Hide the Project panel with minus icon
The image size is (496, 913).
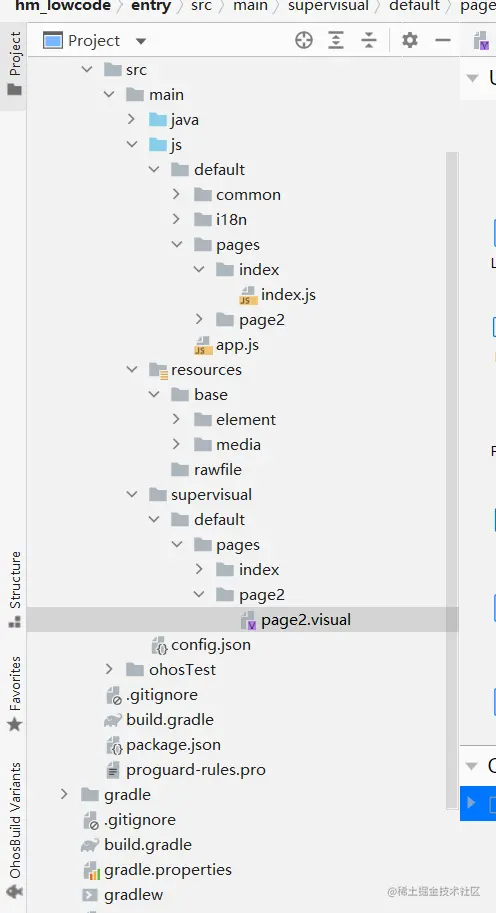(443, 40)
